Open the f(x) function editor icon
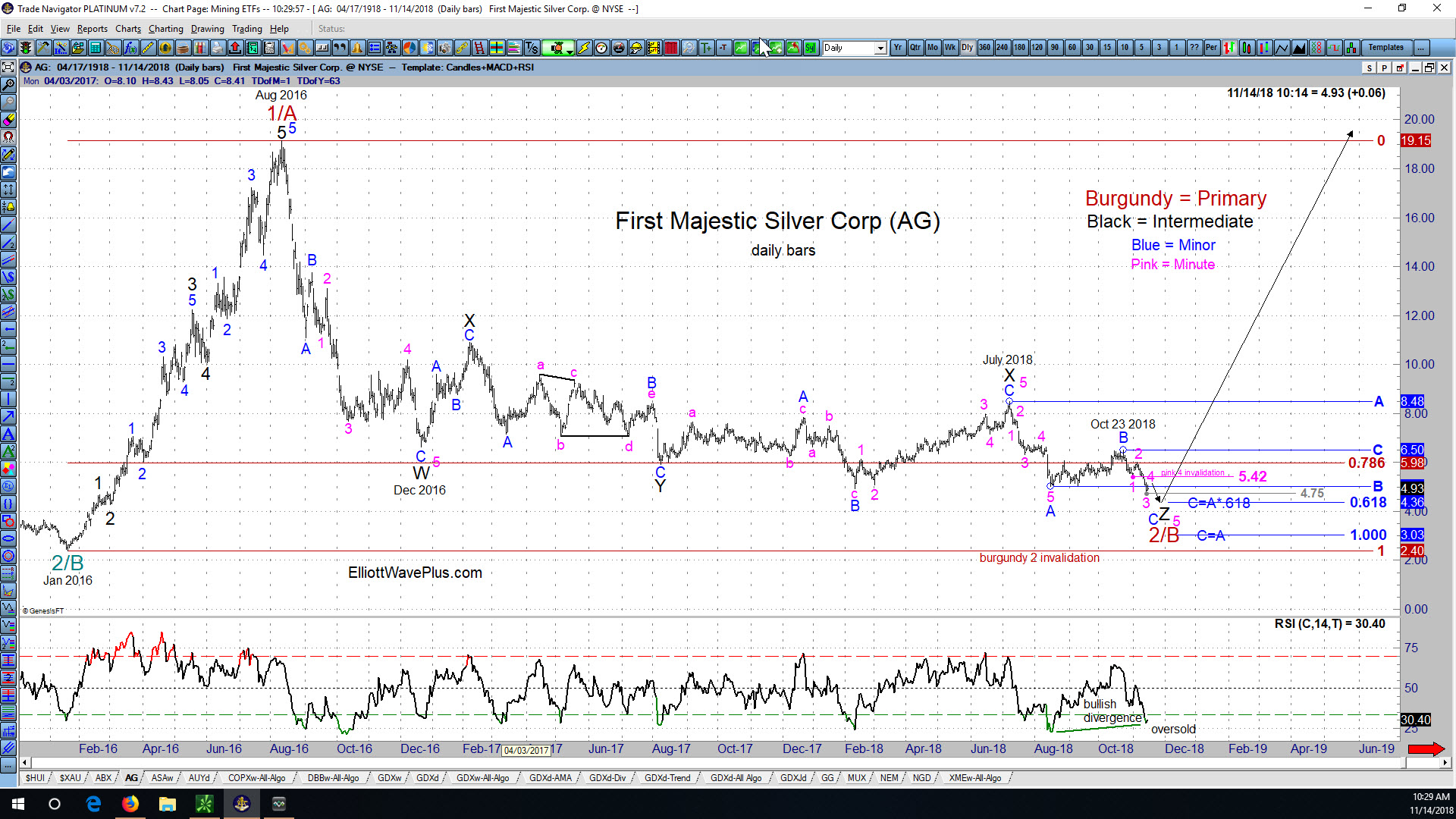 tap(130, 48)
